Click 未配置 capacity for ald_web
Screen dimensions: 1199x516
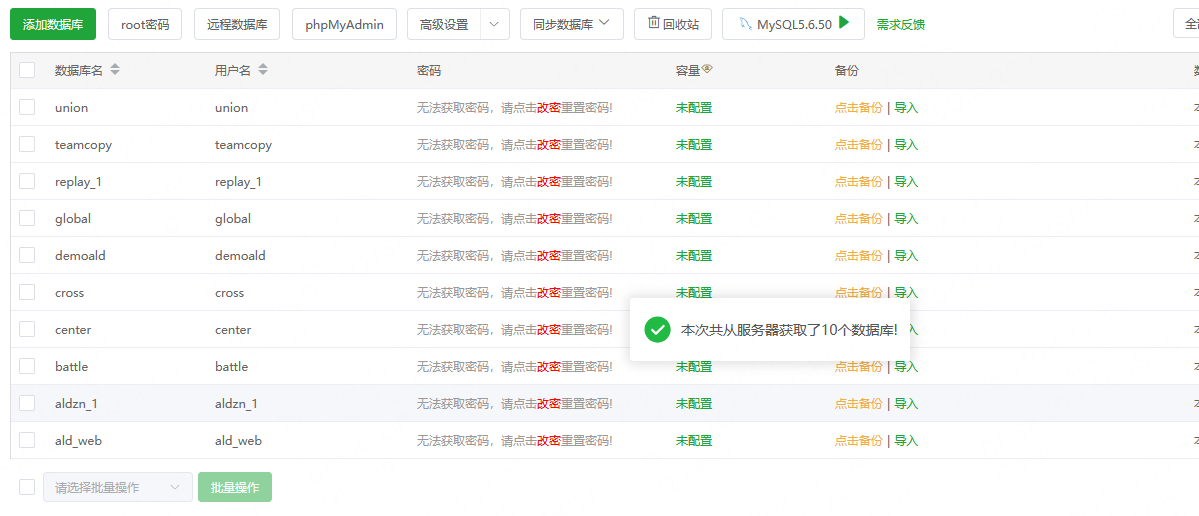pos(694,441)
